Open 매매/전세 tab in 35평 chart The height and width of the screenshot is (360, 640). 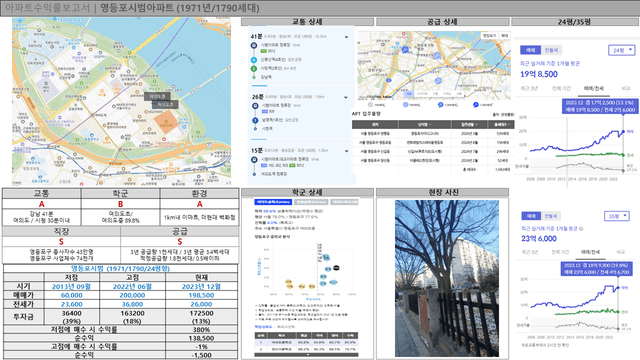tap(591, 252)
